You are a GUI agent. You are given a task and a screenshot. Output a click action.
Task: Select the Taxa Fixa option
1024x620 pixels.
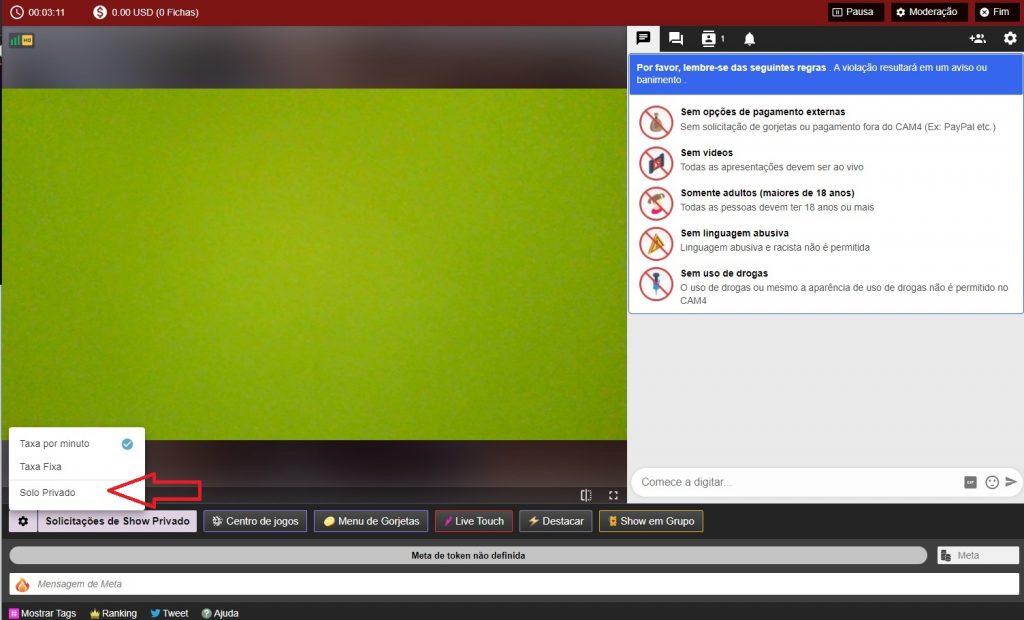tap(41, 467)
